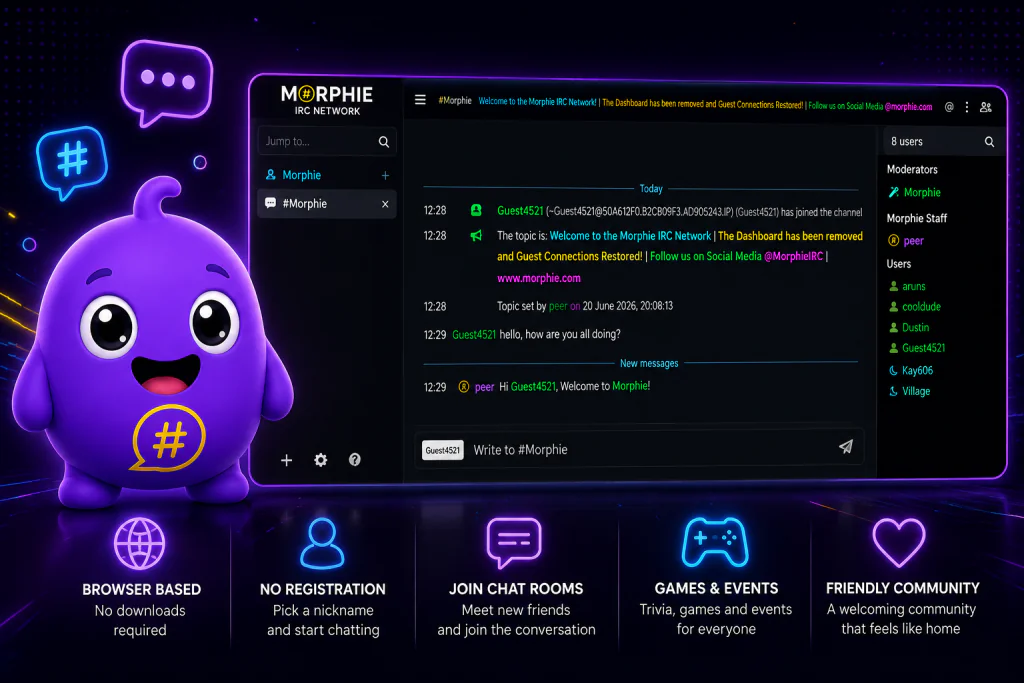Click the neon hashtag speech bubble
Viewport: 1024px width, 683px height.
72,162
